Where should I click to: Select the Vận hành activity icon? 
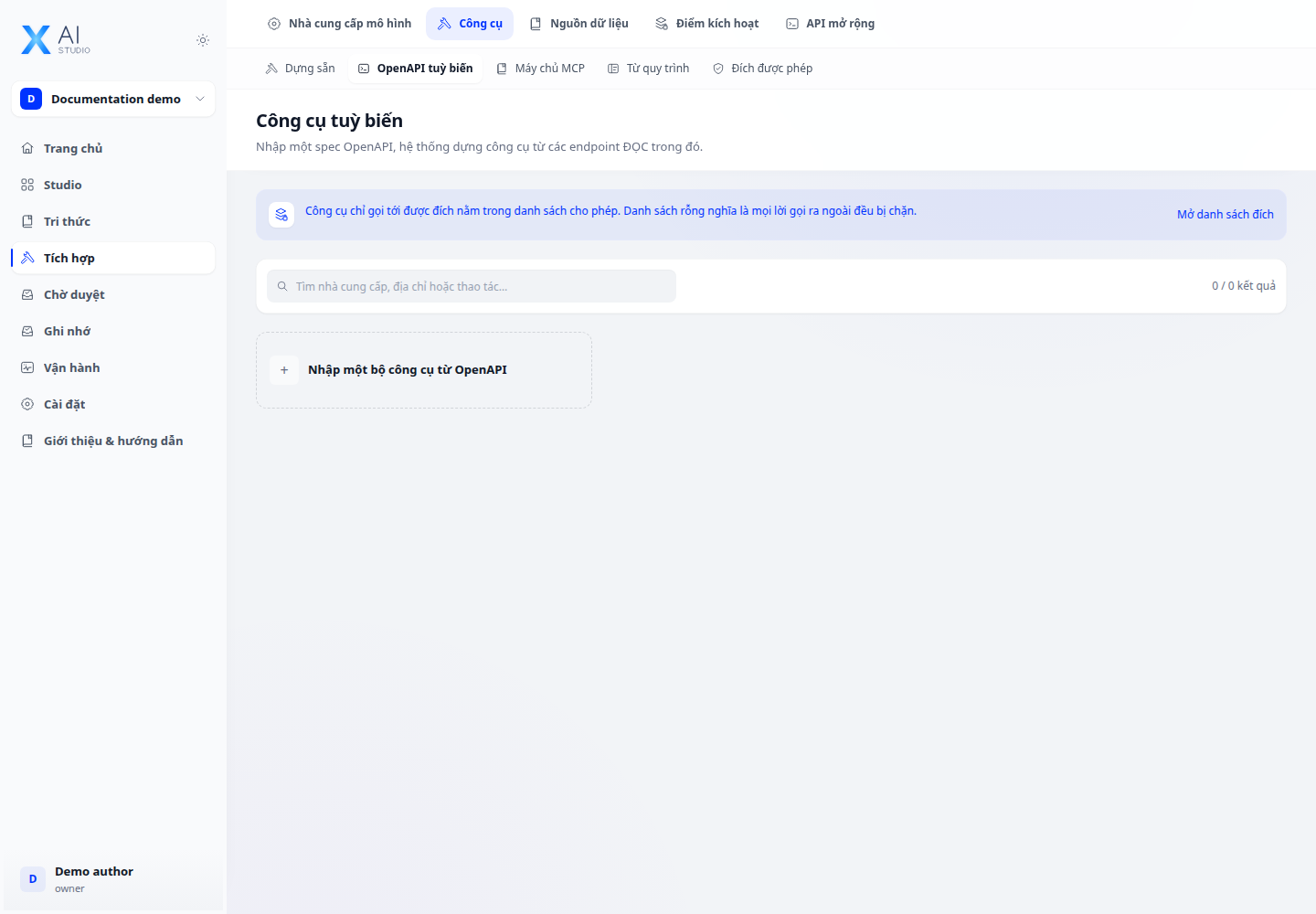click(27, 367)
